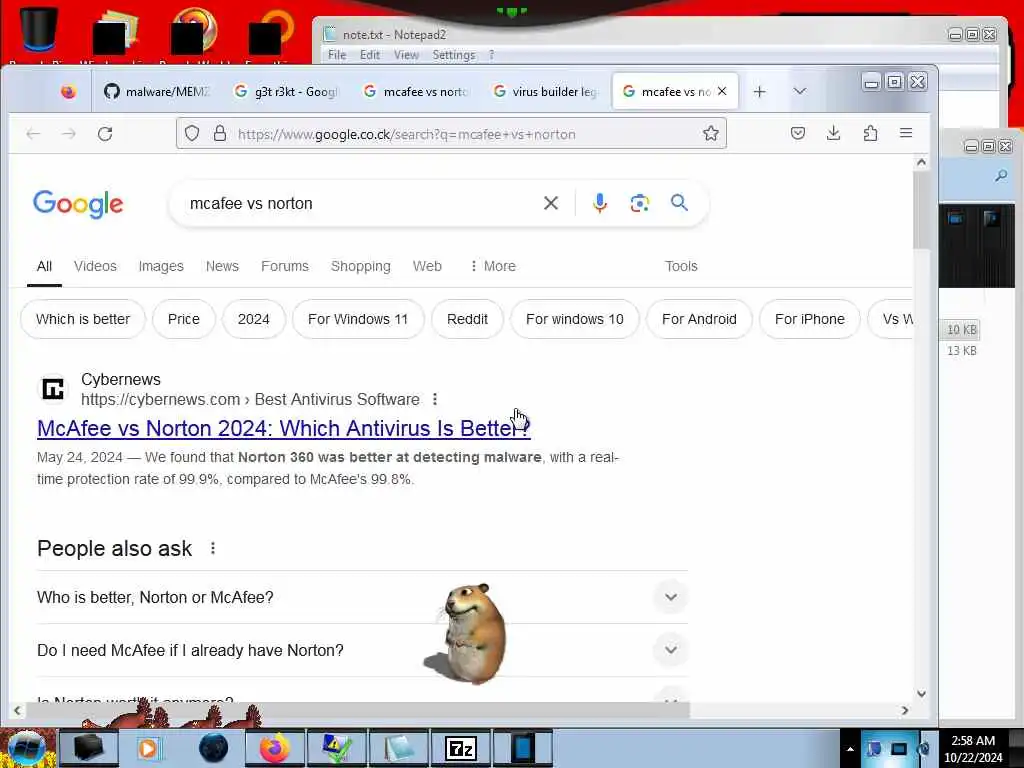This screenshot has width=1024, height=768.
Task: Open taskbar clock showing 2:58 AM
Action: tap(973, 749)
